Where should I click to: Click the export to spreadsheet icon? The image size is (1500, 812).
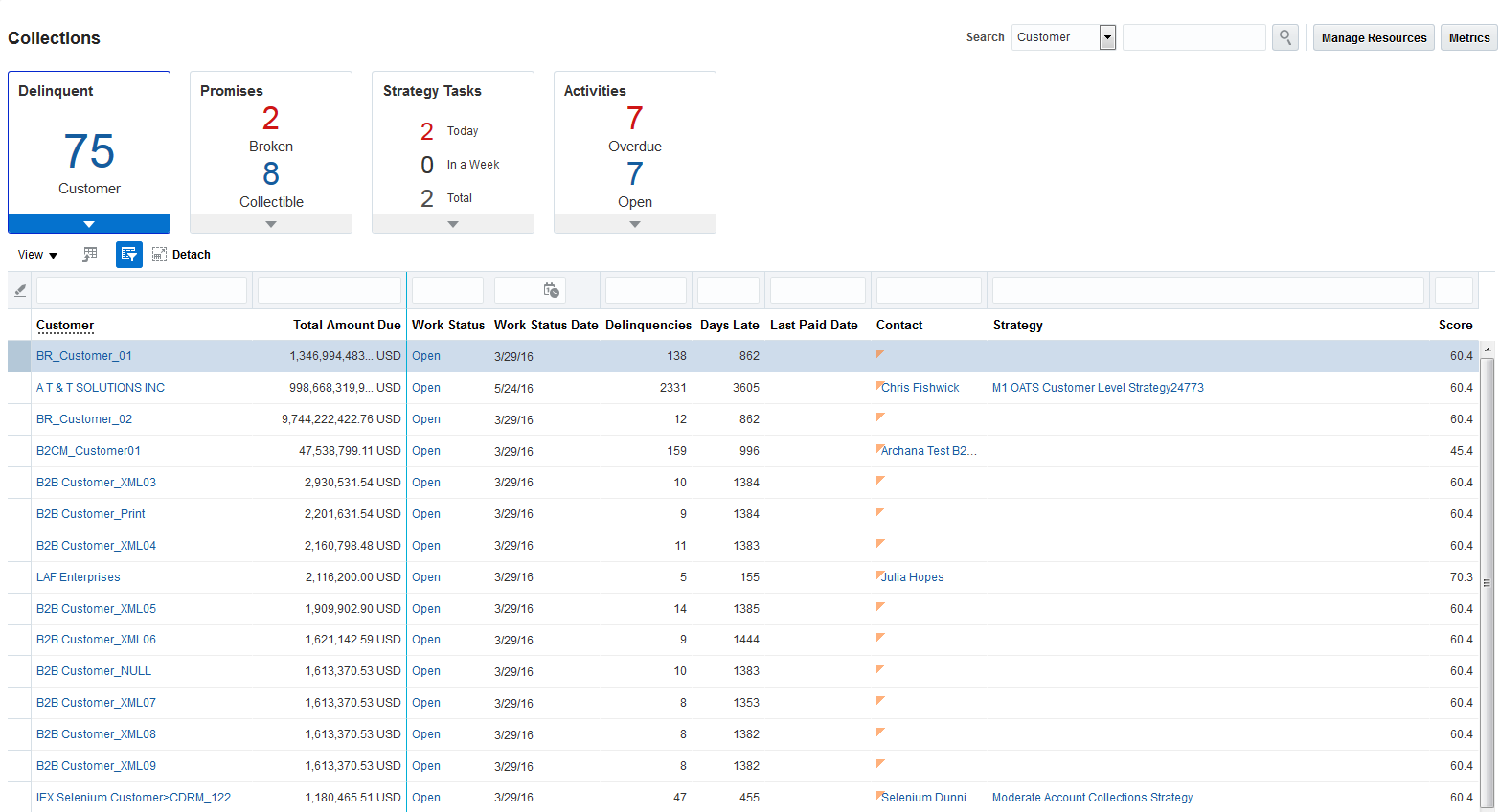90,255
